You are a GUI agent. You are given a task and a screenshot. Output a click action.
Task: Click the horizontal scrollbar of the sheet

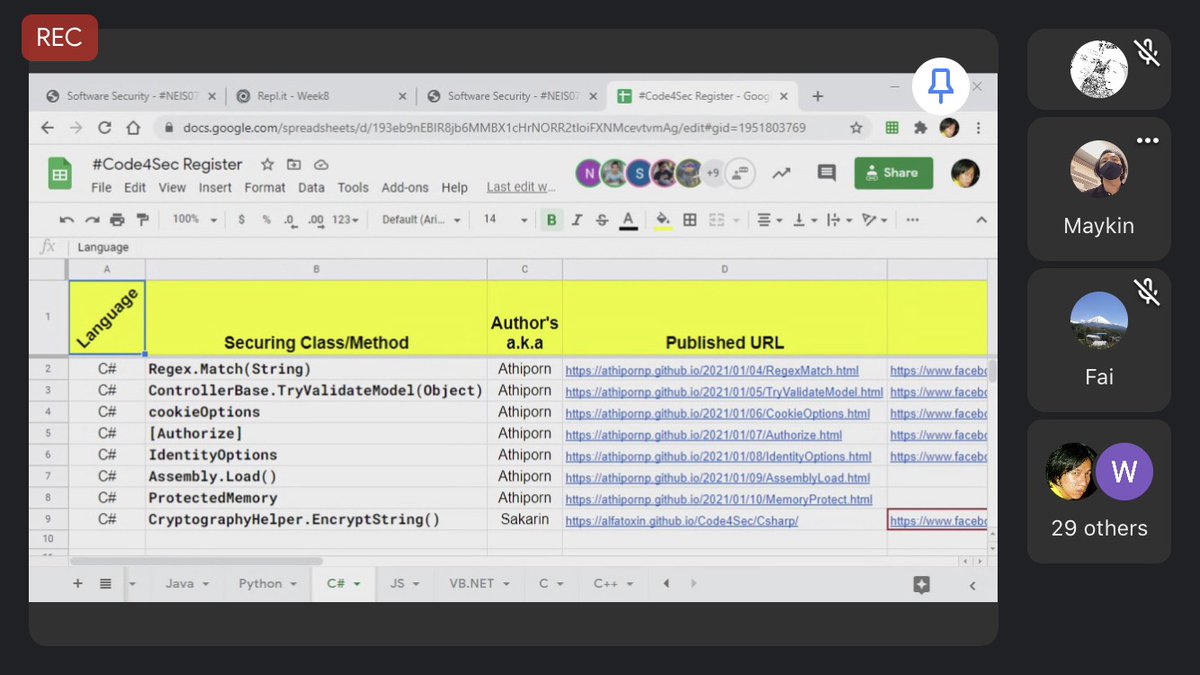point(196,561)
